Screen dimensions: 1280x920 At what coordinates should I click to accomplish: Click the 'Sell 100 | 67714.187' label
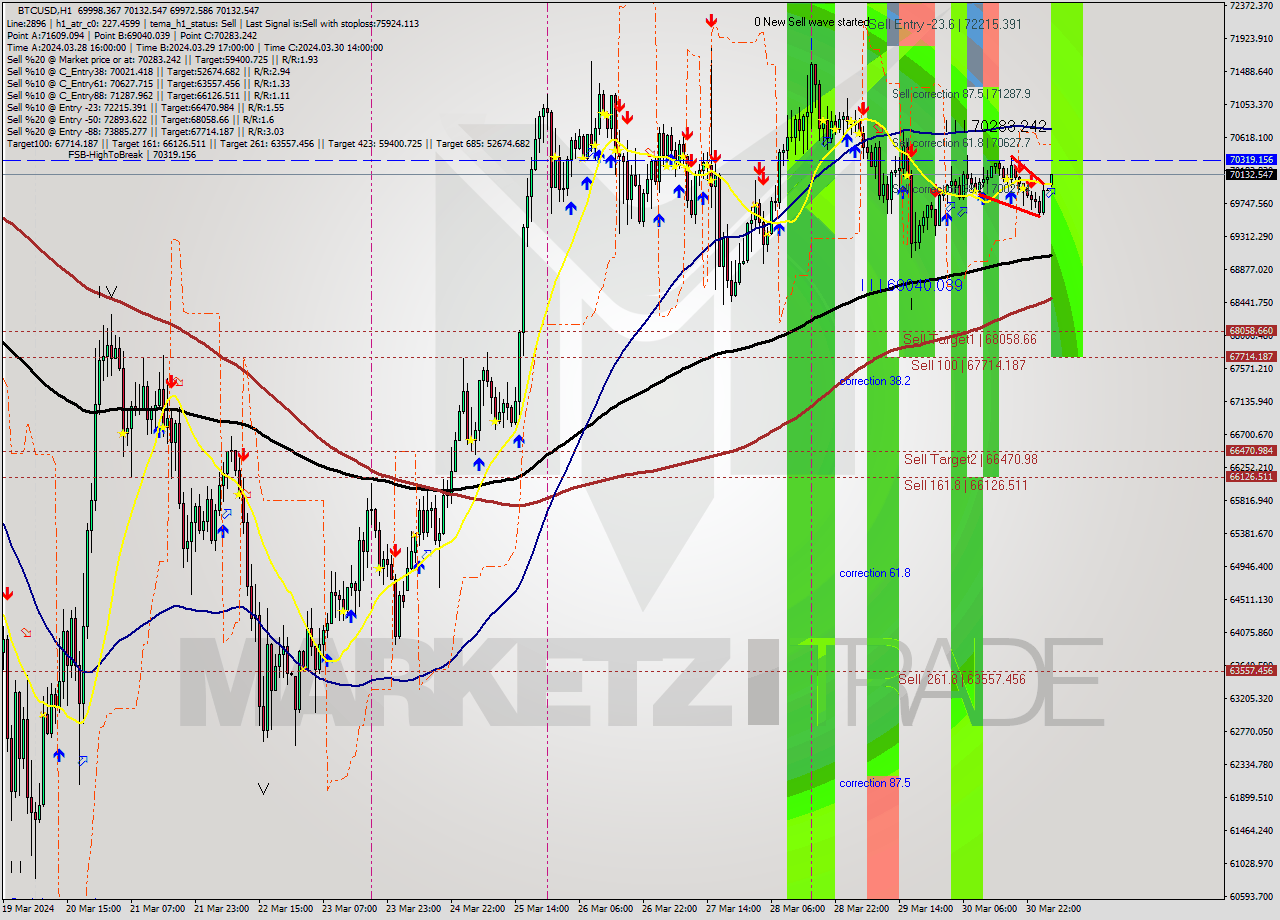pos(968,366)
